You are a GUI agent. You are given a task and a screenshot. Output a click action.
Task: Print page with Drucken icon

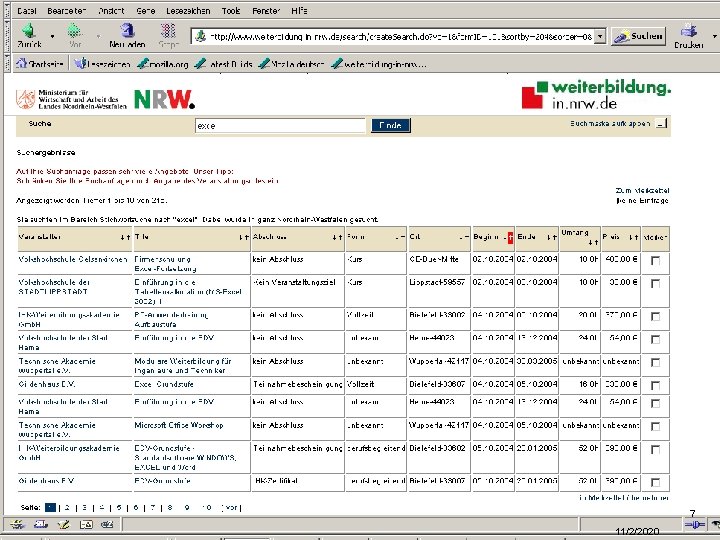(x=688, y=31)
